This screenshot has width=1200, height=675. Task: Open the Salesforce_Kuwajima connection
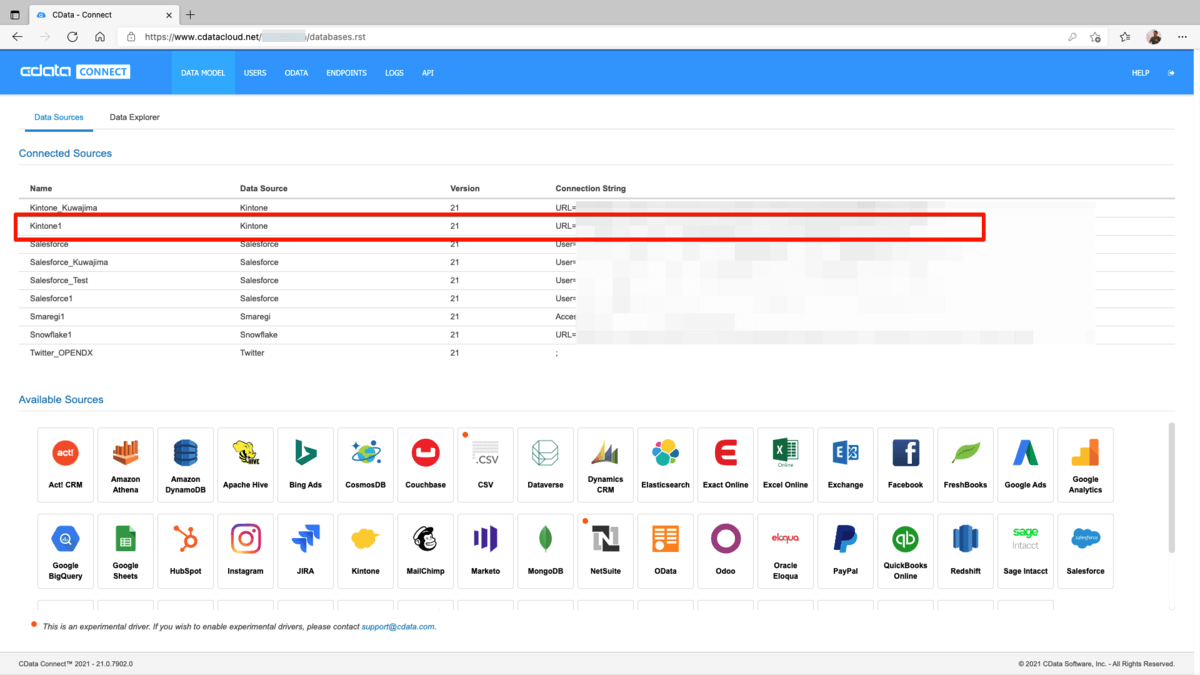pos(69,262)
